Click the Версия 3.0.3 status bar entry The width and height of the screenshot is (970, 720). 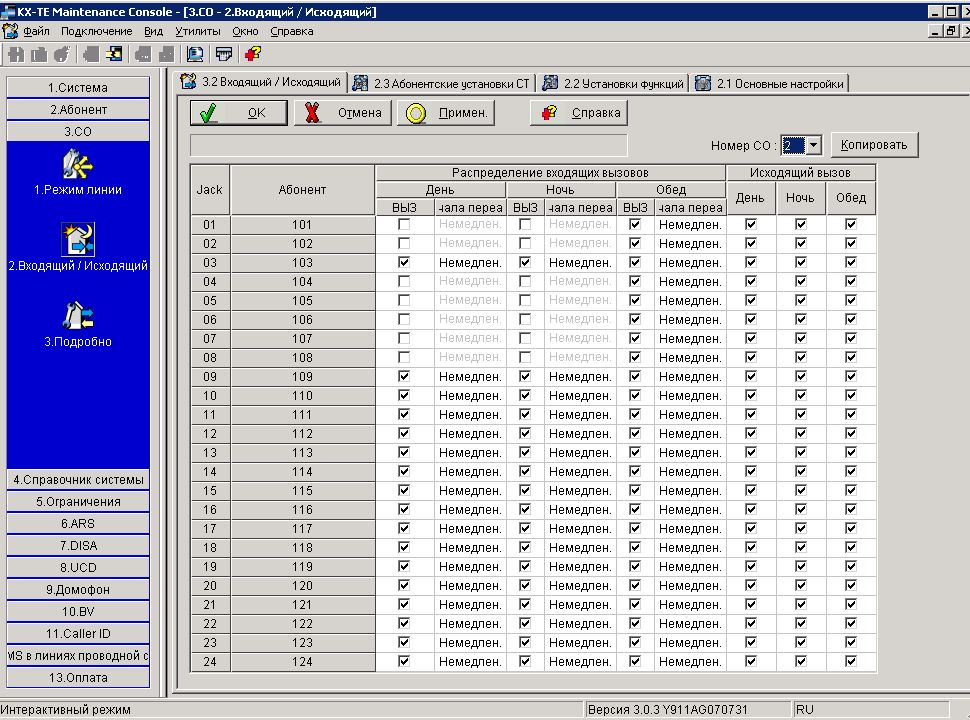click(x=687, y=709)
